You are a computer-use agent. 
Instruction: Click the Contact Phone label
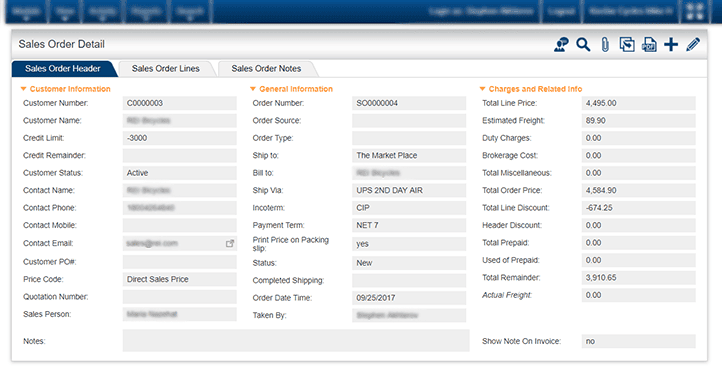[x=50, y=208]
